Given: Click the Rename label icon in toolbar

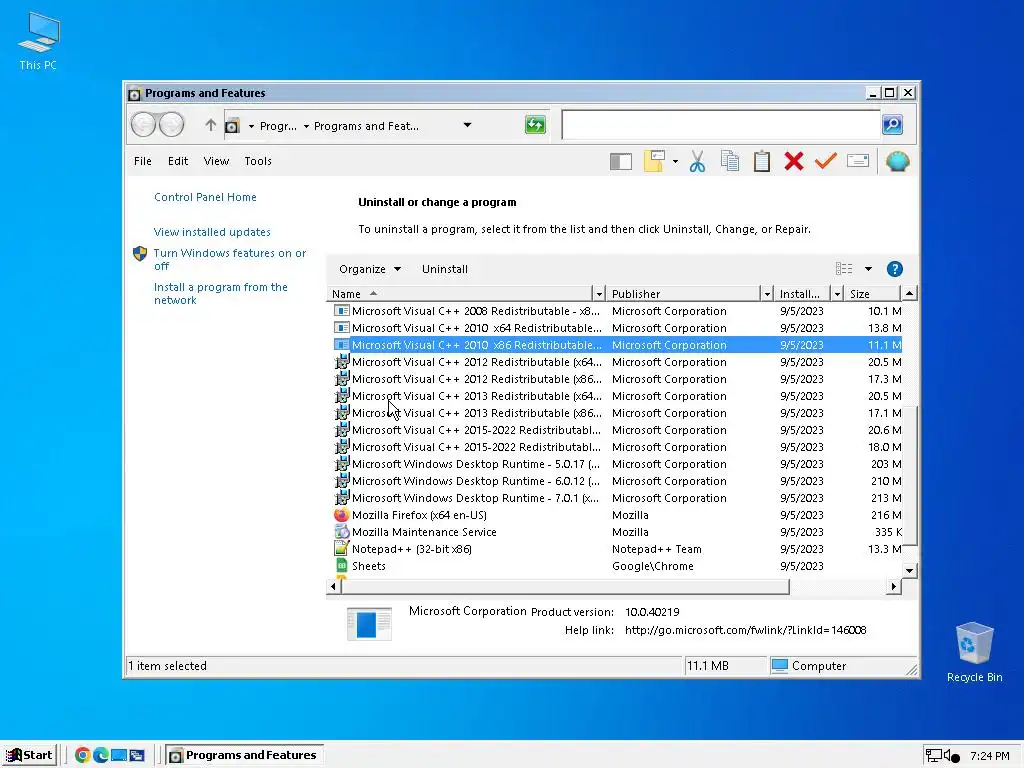Looking at the screenshot, I should tap(857, 161).
